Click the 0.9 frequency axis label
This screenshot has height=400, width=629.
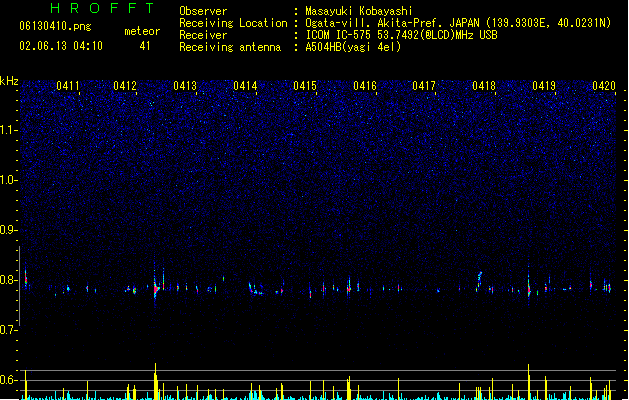tap(8, 230)
